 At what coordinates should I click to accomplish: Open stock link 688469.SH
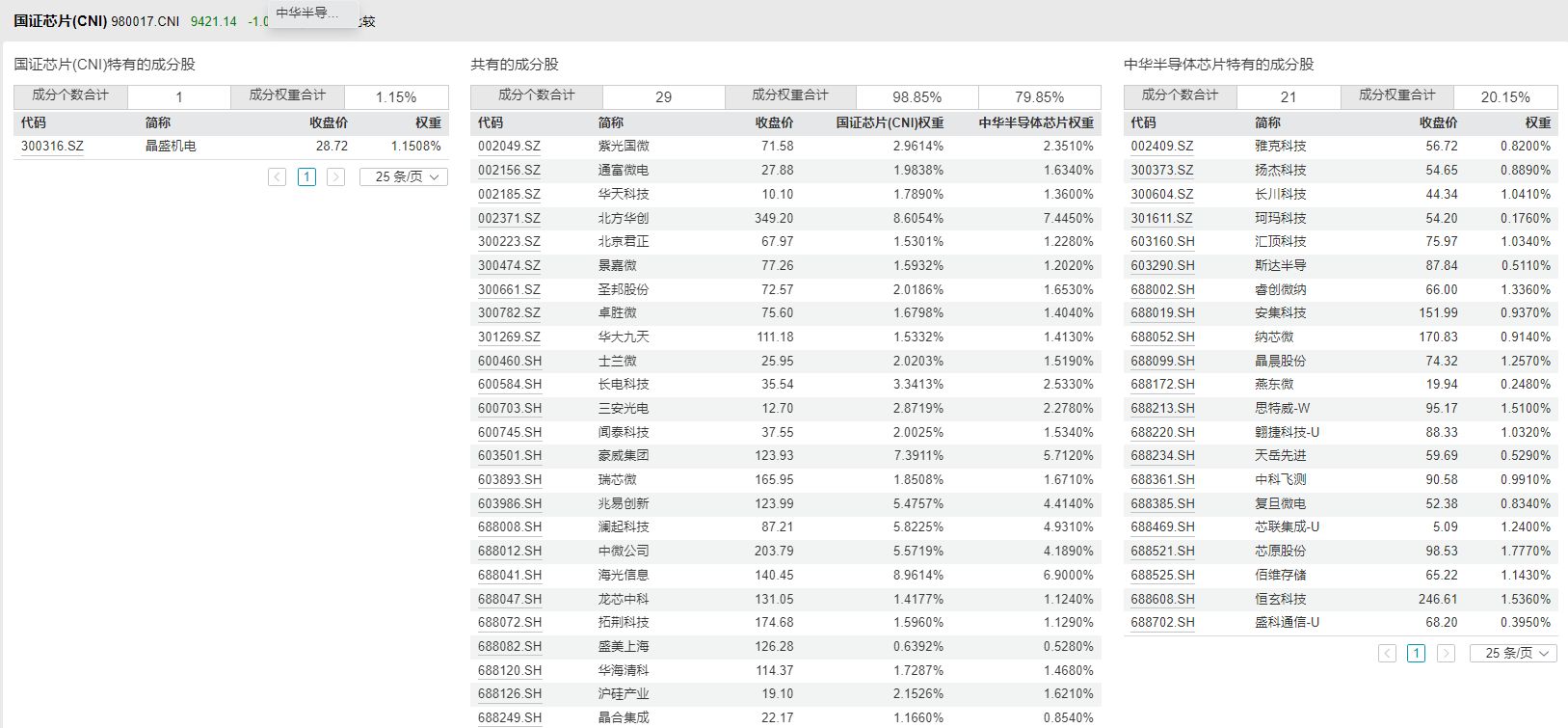click(x=1163, y=527)
